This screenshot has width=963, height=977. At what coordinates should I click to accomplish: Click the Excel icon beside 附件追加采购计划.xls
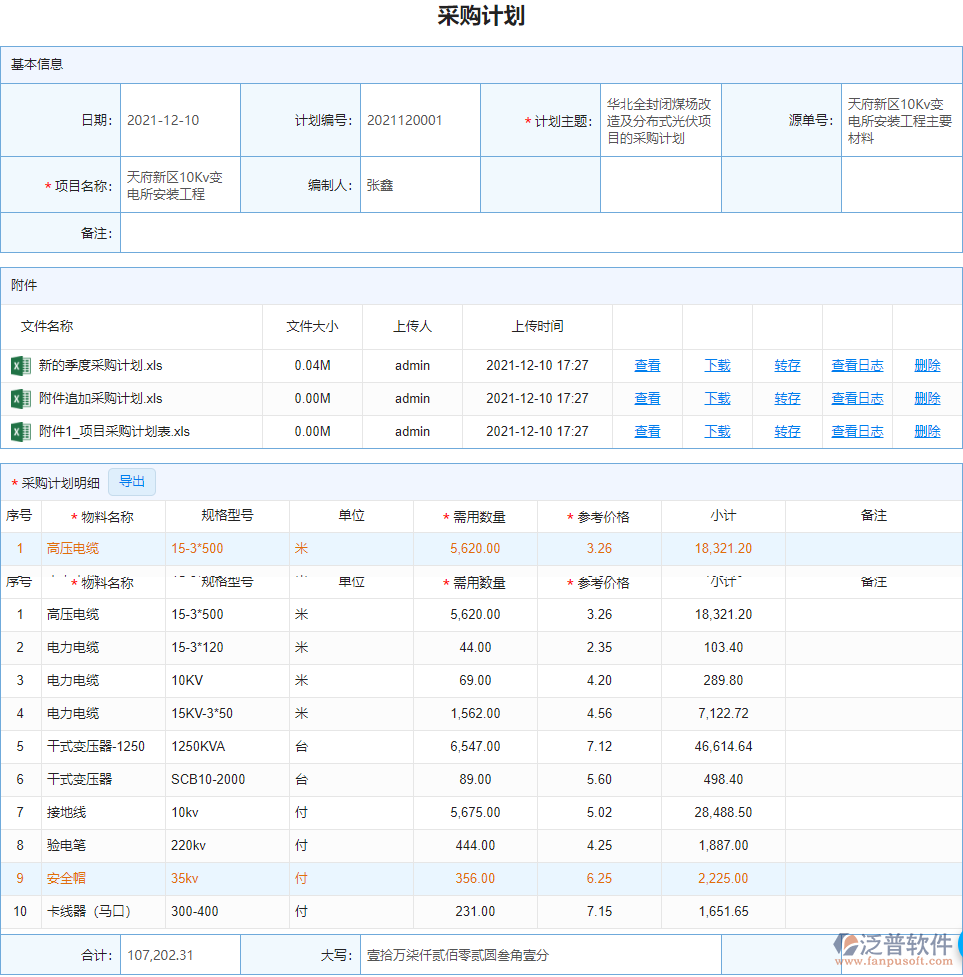[20, 398]
